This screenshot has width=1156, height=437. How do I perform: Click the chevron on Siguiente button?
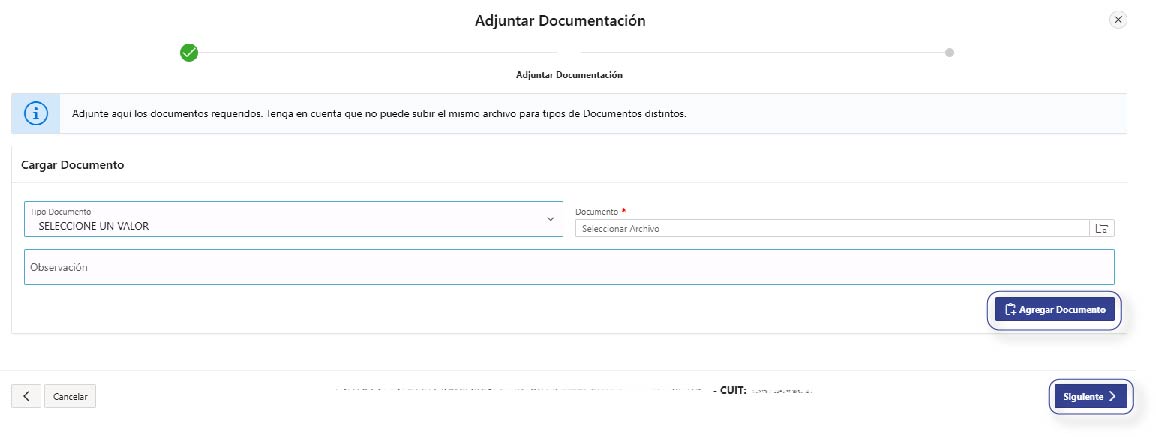[1113, 397]
